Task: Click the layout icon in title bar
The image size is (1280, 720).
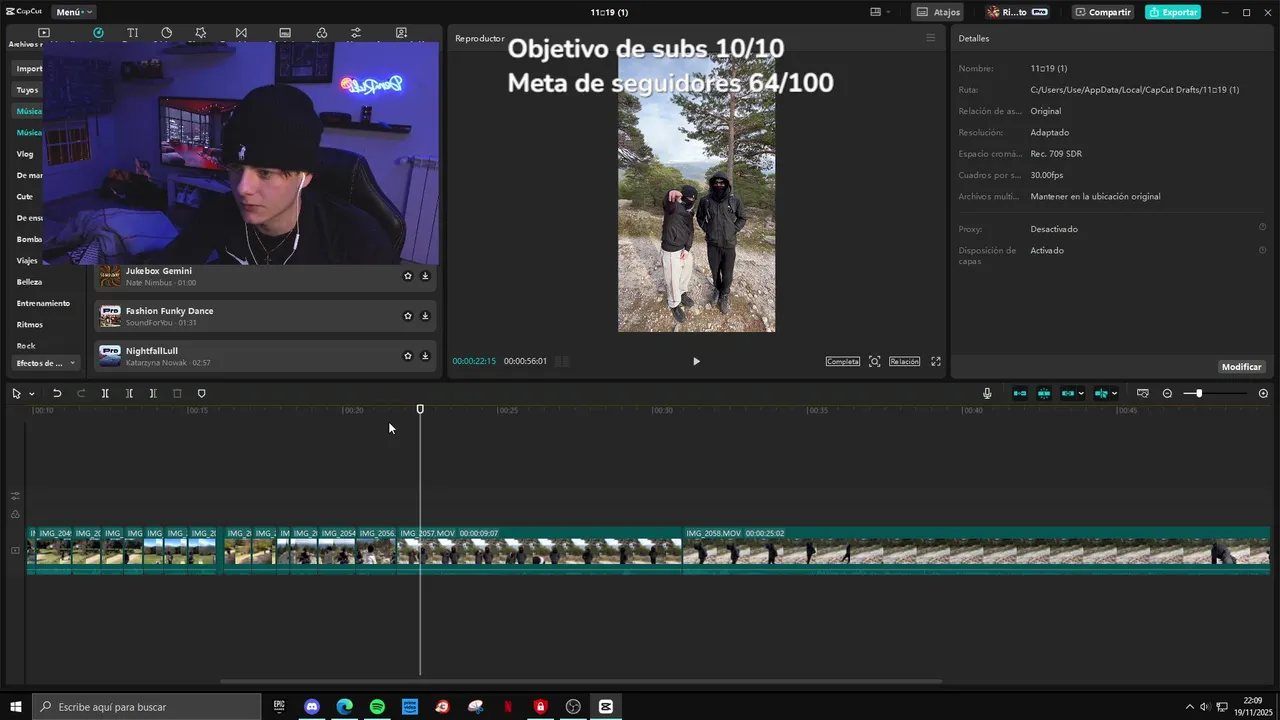Action: (876, 12)
